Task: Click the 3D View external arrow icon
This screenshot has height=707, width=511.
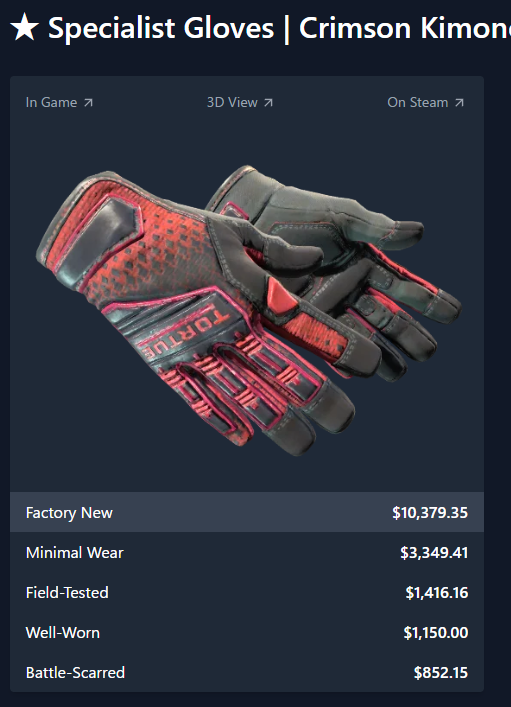Action: [x=268, y=103]
